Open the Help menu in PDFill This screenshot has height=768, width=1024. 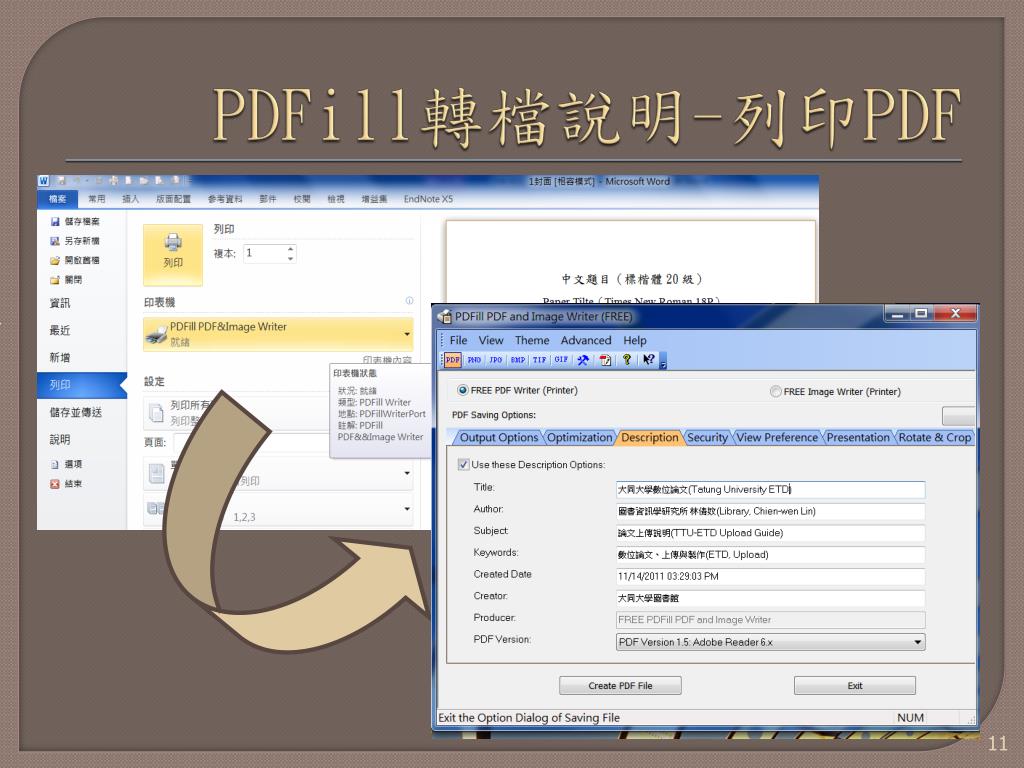click(x=634, y=340)
